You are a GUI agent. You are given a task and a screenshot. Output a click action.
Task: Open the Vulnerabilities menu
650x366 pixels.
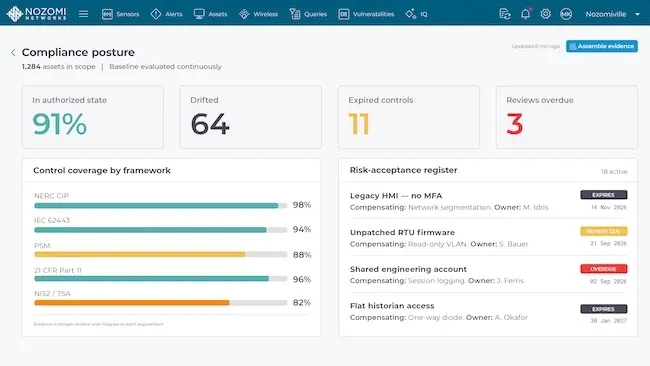click(x=366, y=14)
